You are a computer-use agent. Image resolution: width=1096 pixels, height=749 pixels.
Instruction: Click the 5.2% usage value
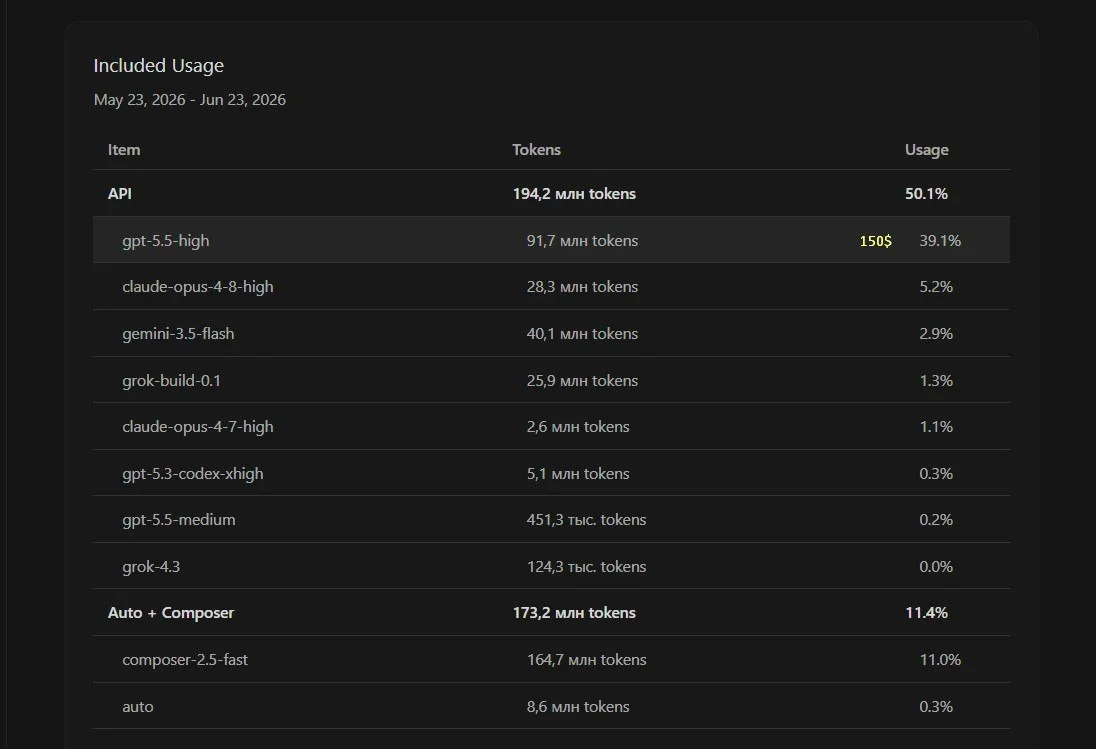(936, 286)
